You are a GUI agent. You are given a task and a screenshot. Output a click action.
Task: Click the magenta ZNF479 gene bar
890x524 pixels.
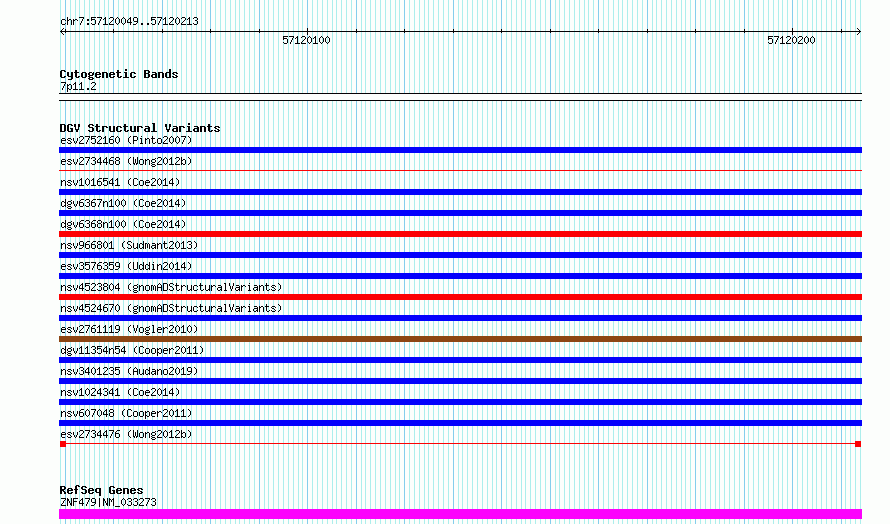pyautogui.click(x=460, y=514)
